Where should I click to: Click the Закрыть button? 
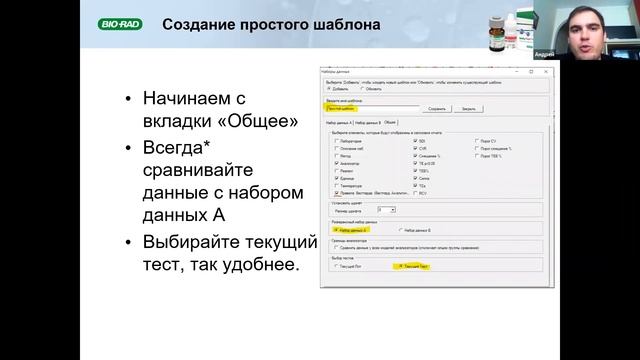(x=469, y=109)
